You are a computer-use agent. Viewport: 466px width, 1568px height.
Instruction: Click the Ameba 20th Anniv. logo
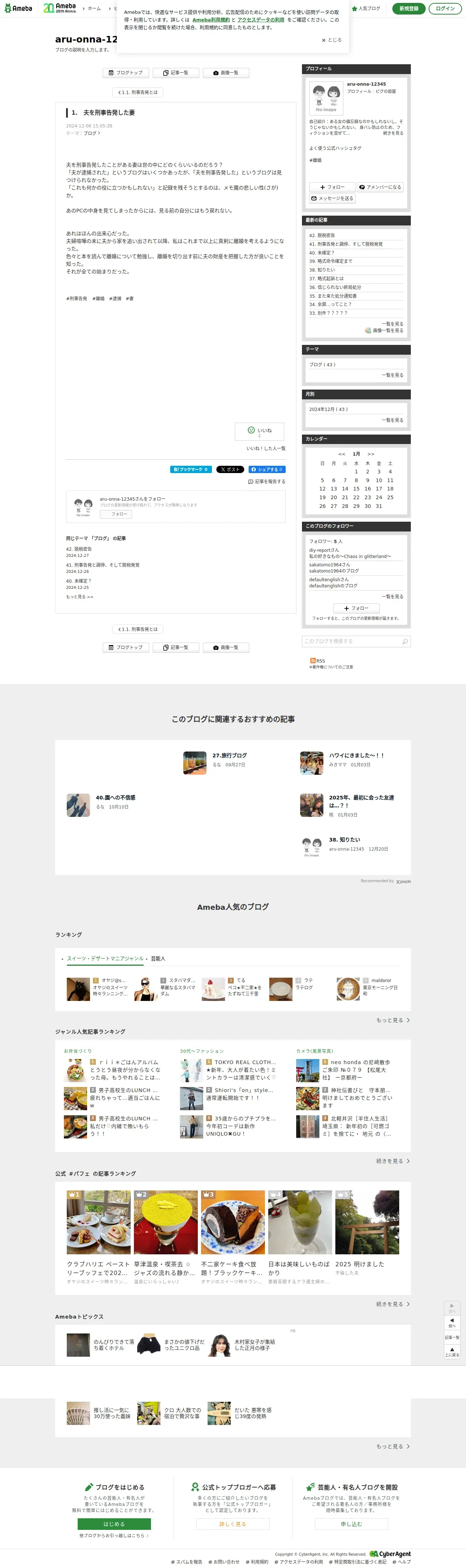[60, 8]
